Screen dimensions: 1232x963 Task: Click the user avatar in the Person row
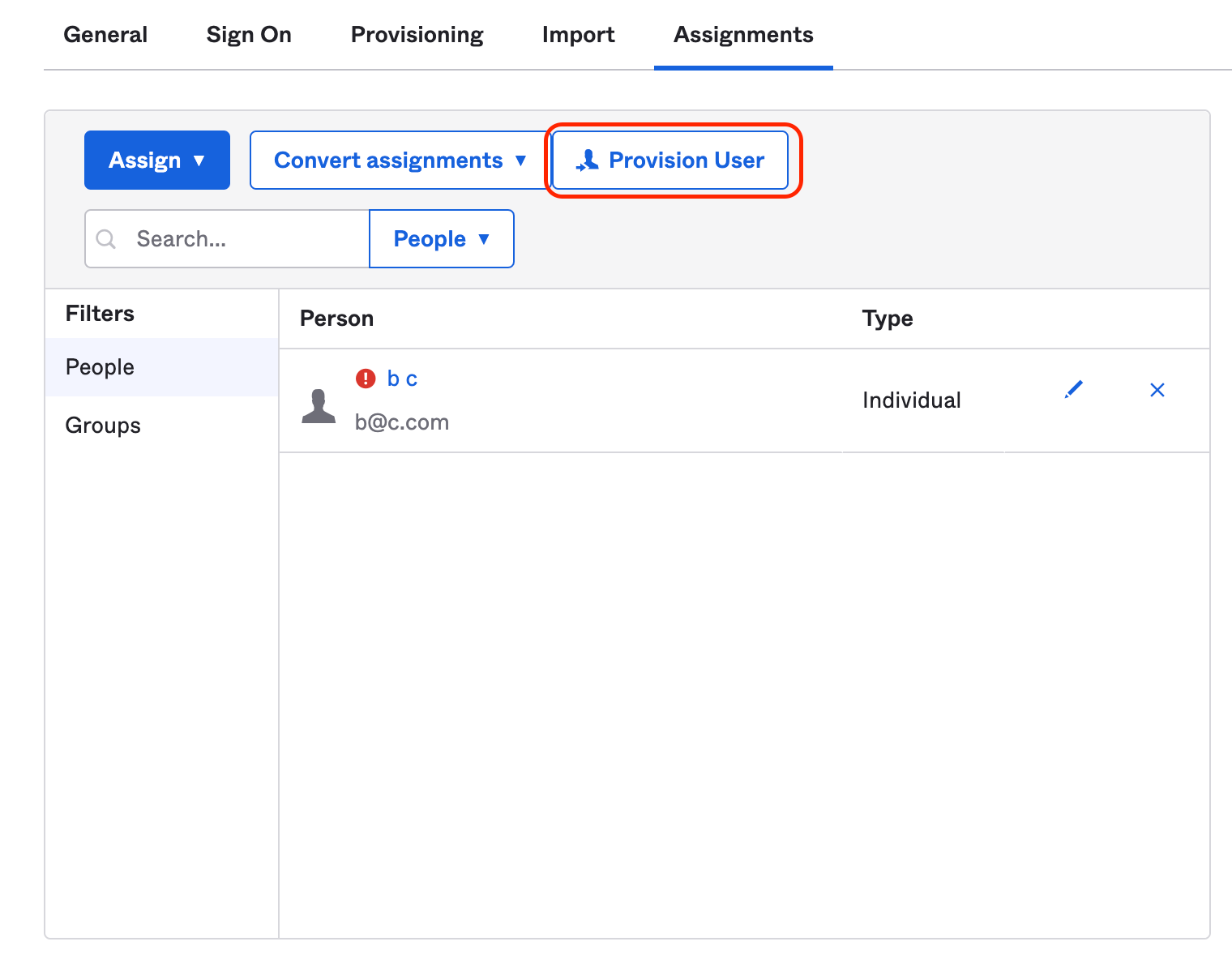tap(319, 405)
